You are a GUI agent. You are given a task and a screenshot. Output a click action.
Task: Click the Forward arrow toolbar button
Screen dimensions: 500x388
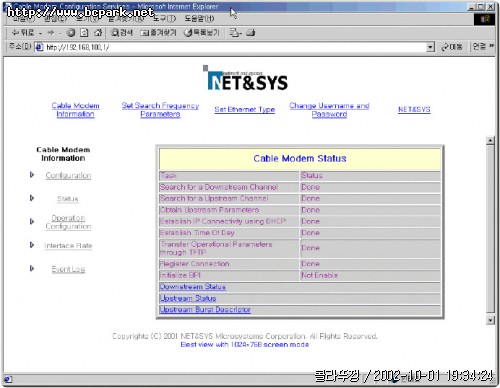[x=51, y=33]
